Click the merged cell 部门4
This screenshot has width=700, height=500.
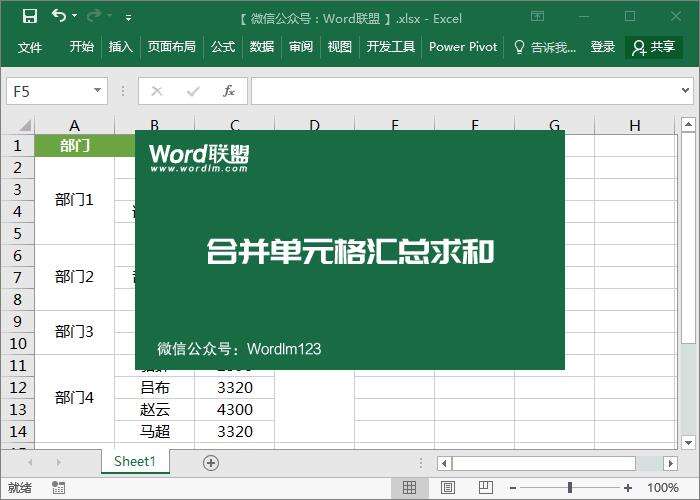(75, 398)
